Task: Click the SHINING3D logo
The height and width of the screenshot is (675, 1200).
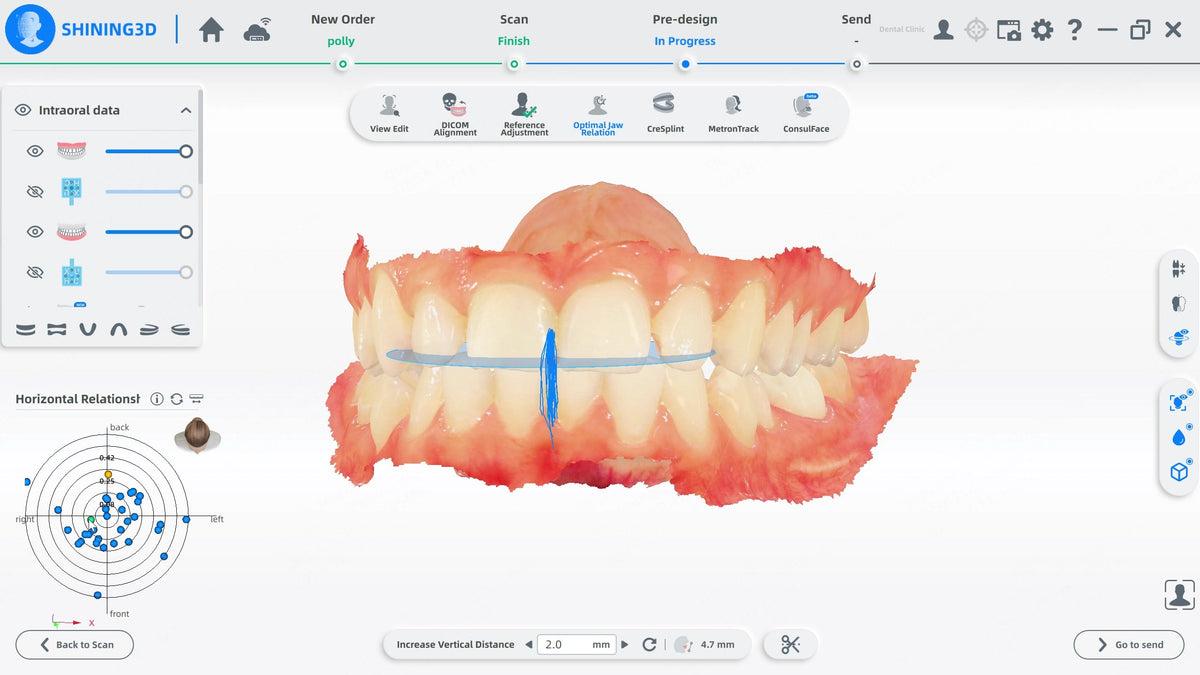Action: pos(81,30)
